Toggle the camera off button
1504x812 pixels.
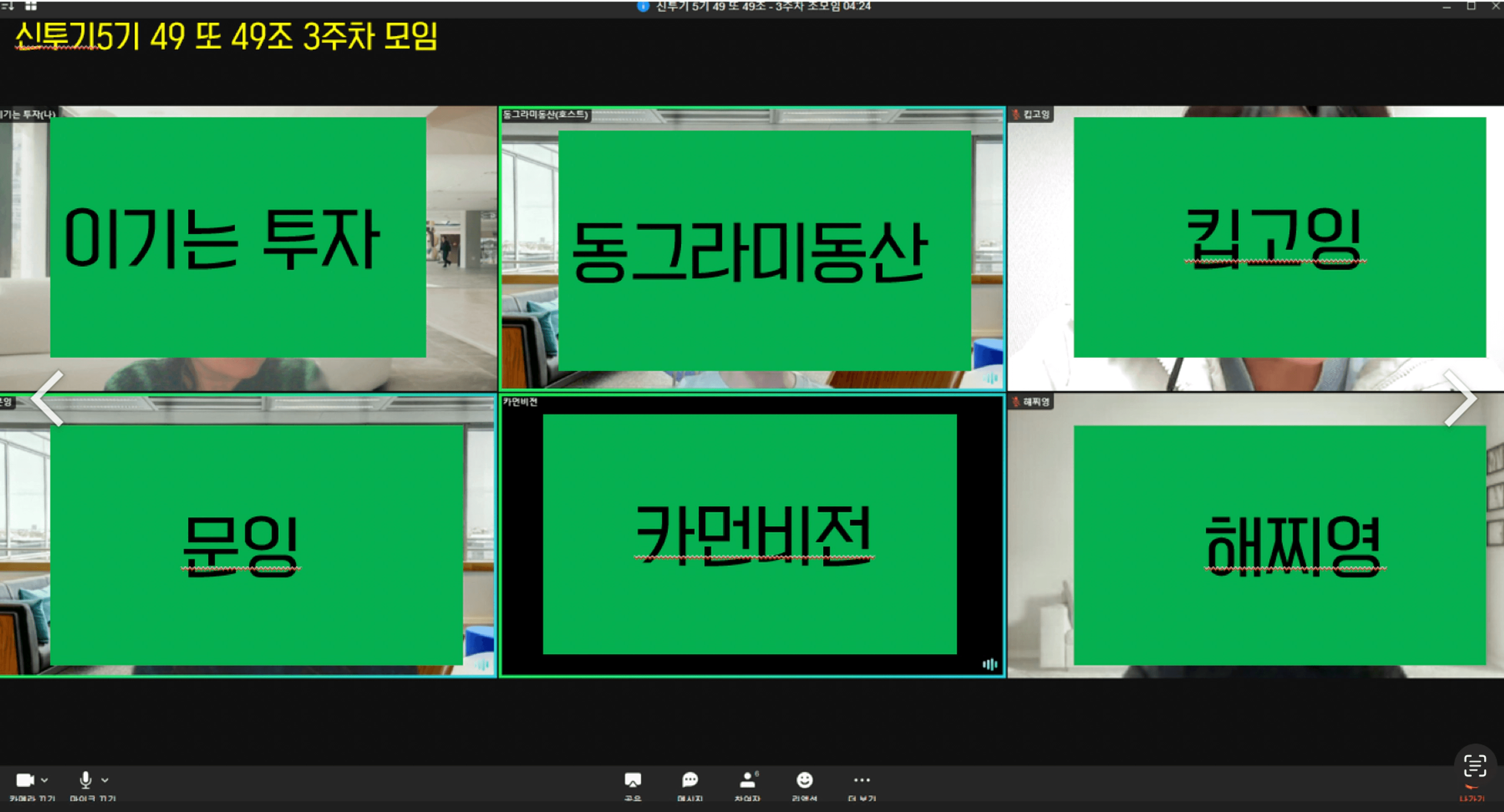(x=25, y=780)
